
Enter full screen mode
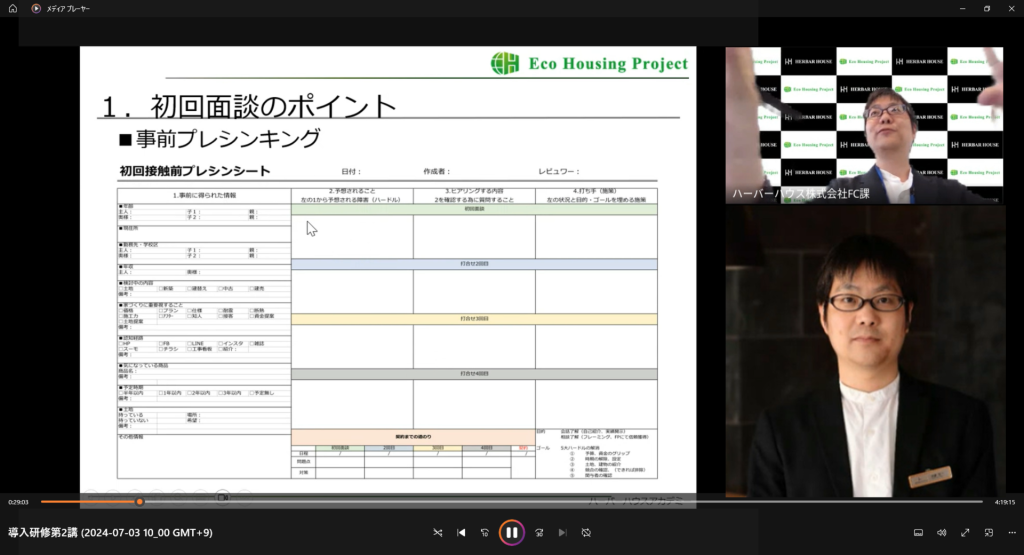(965, 533)
